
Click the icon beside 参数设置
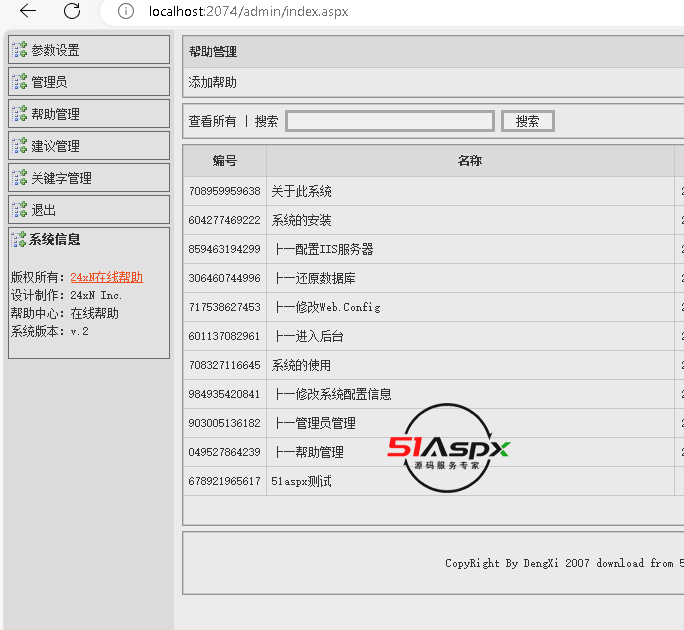tap(19, 50)
